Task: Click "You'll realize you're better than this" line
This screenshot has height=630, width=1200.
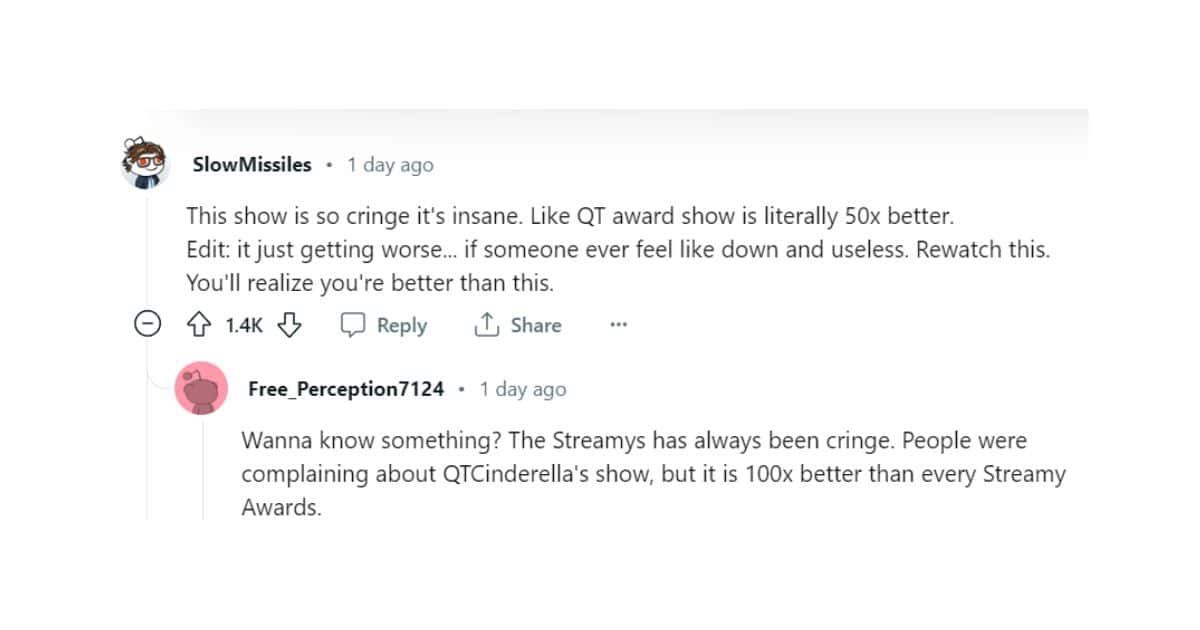Action: (369, 283)
